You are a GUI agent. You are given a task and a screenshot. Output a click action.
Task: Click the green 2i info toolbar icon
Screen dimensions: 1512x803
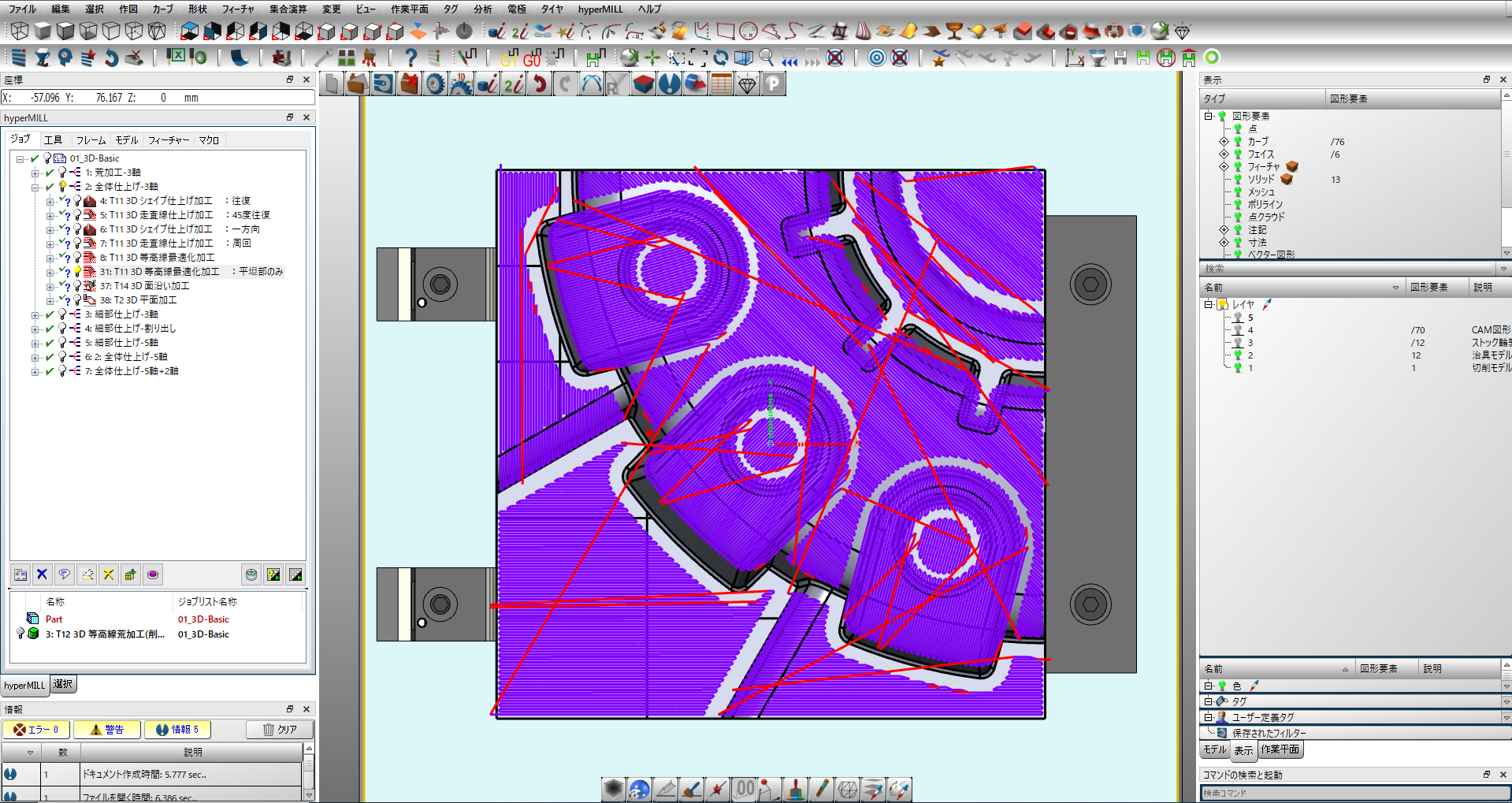[x=513, y=83]
